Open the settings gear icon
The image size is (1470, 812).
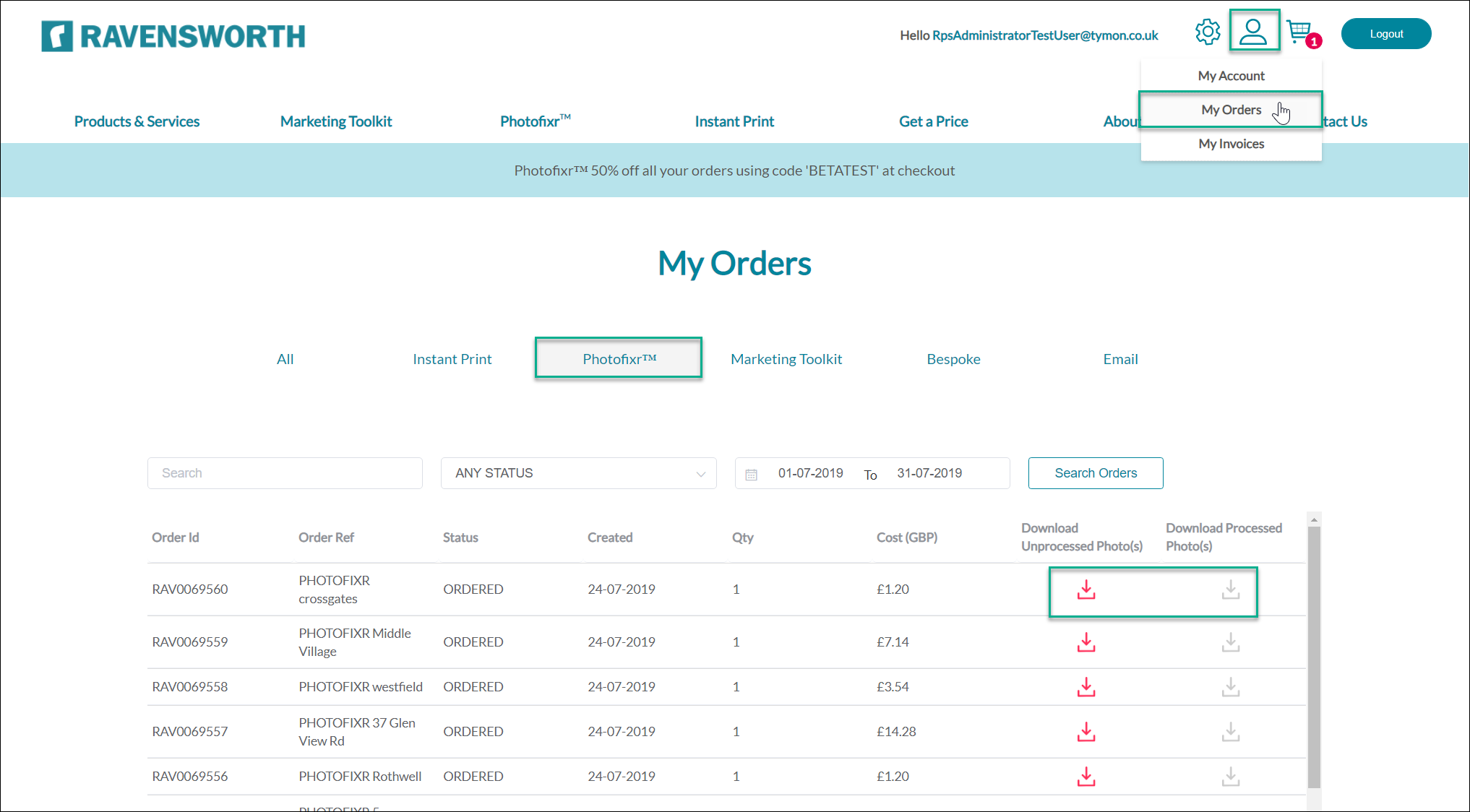(x=1207, y=33)
